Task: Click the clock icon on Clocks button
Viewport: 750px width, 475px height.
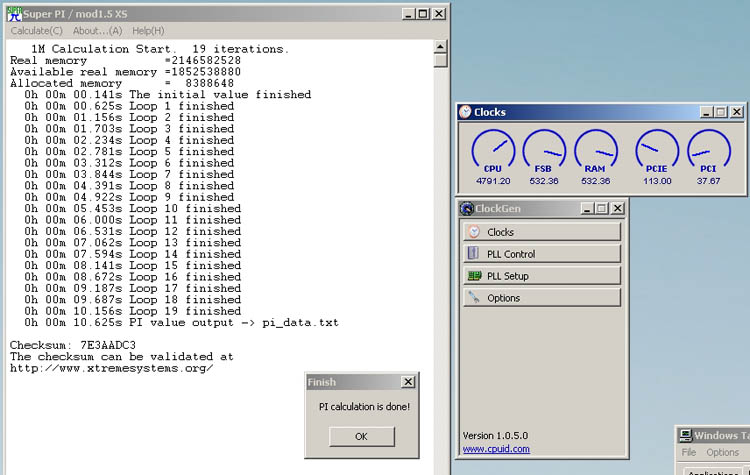Action: pyautogui.click(x=474, y=232)
